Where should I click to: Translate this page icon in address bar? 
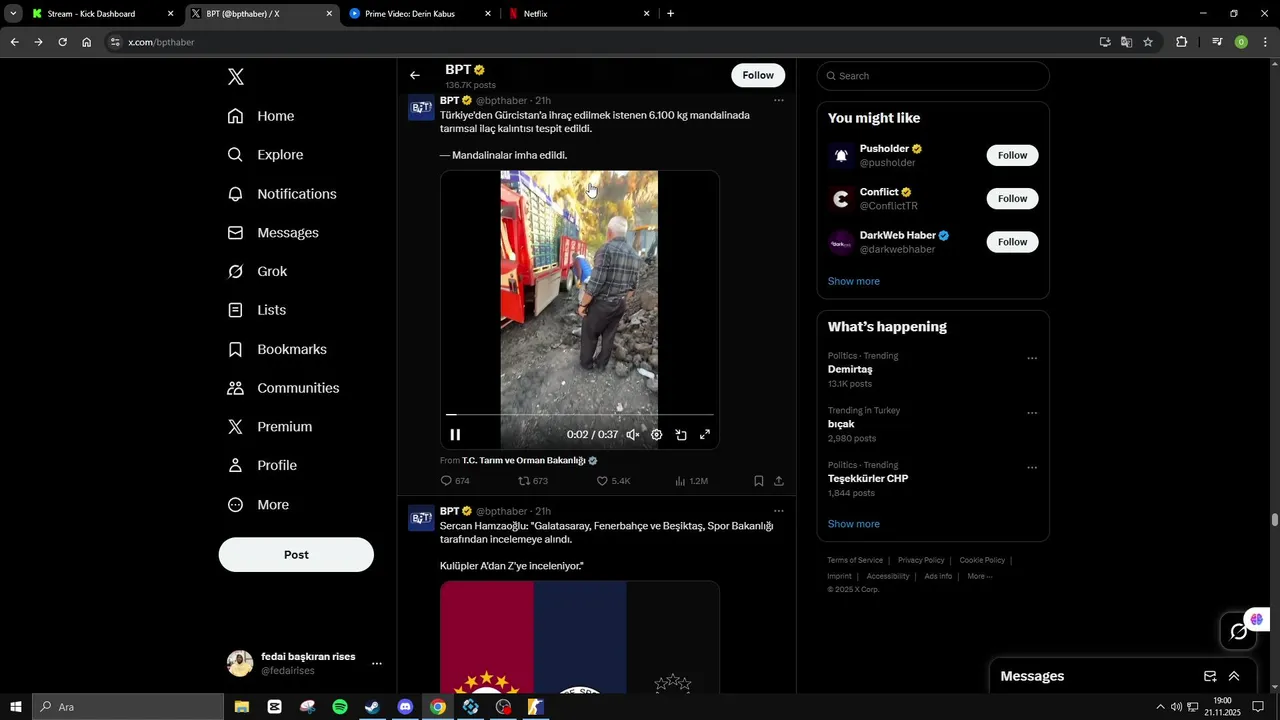pos(1126,42)
